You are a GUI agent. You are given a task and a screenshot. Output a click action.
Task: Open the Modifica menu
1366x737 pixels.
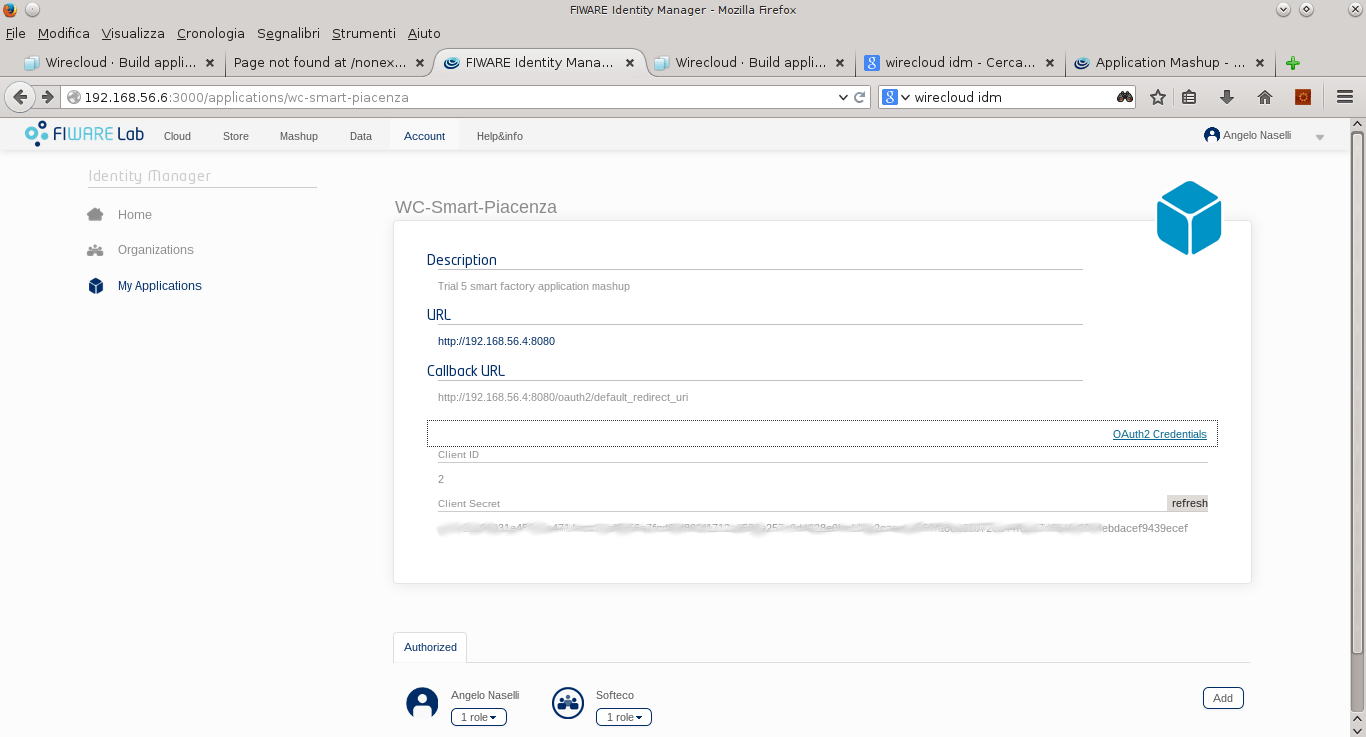click(x=63, y=33)
